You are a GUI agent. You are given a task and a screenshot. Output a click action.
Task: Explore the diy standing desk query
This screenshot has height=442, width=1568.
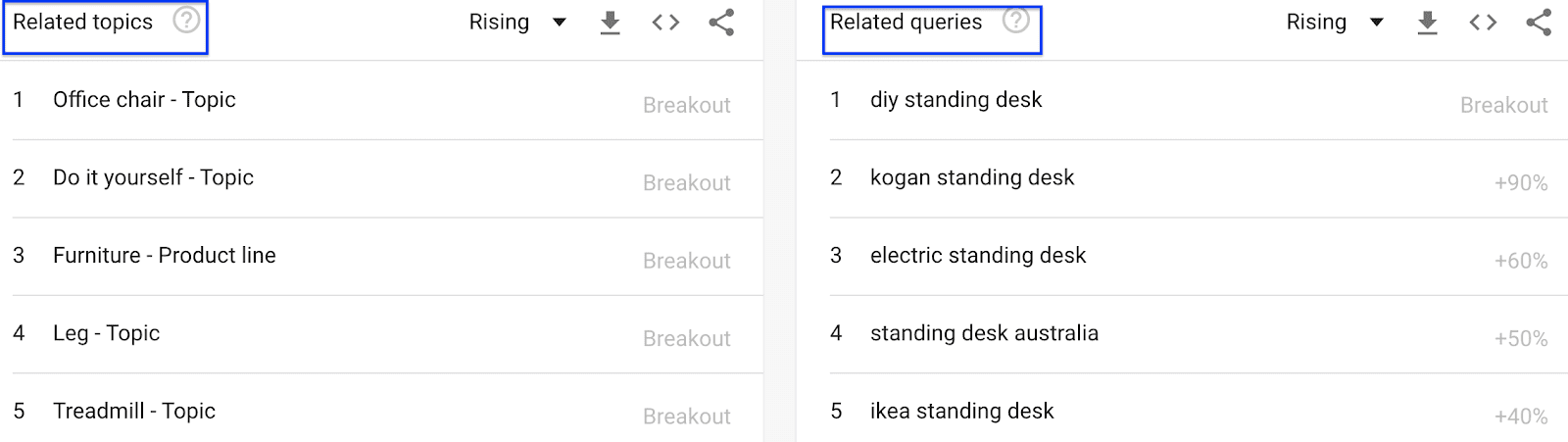(955, 100)
